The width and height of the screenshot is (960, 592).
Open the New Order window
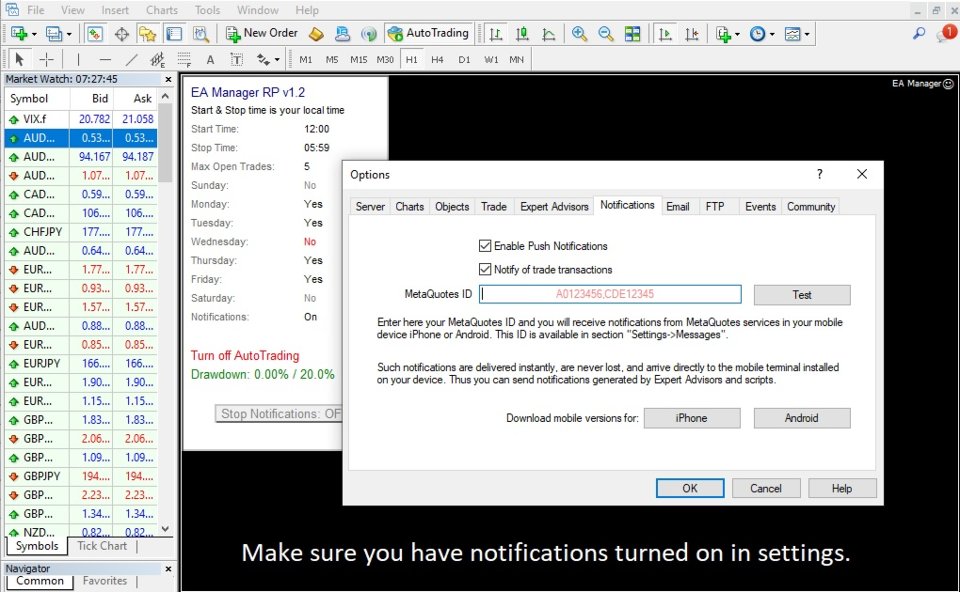pos(261,34)
